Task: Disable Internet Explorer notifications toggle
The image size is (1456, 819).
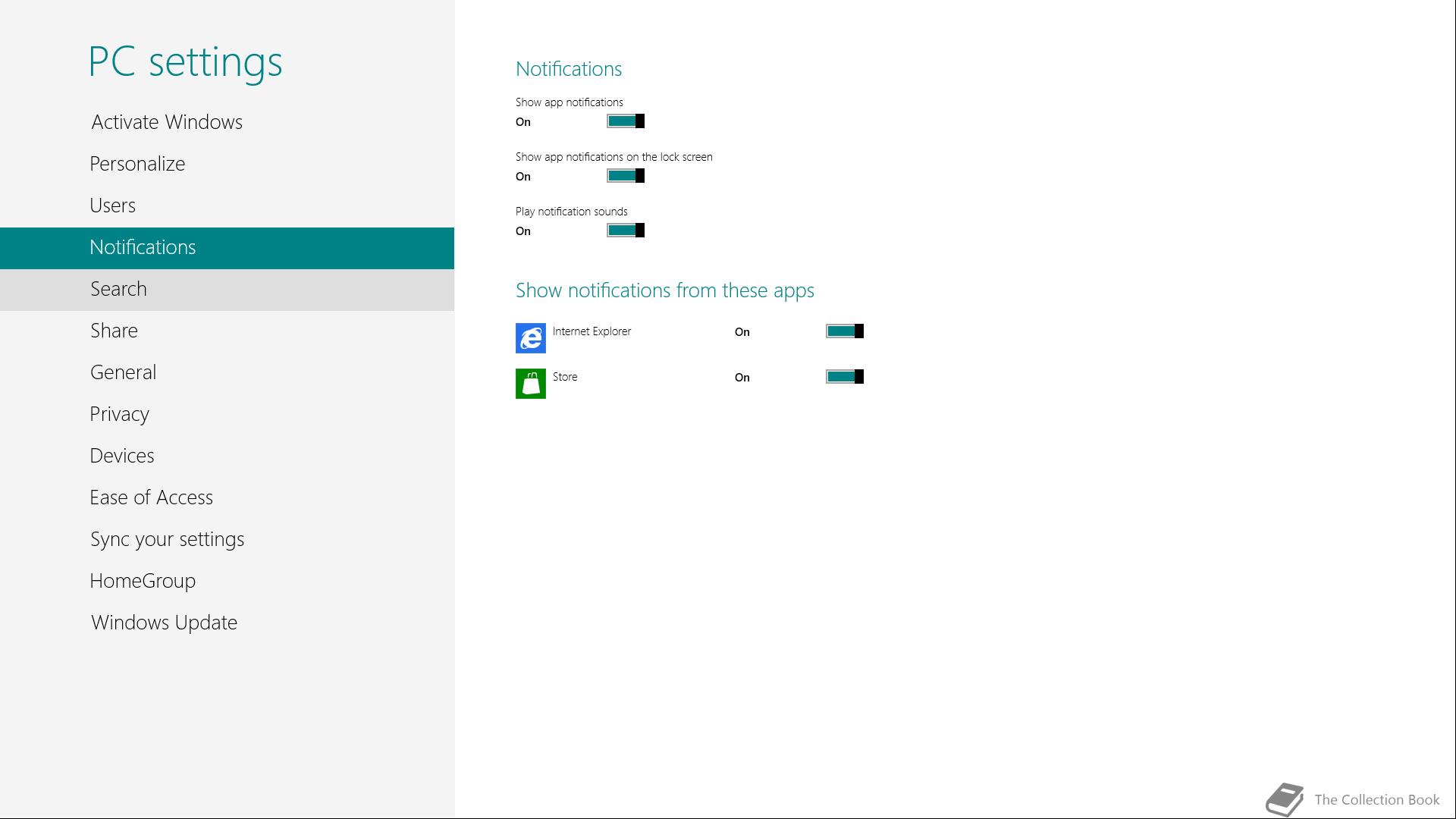Action: [845, 331]
